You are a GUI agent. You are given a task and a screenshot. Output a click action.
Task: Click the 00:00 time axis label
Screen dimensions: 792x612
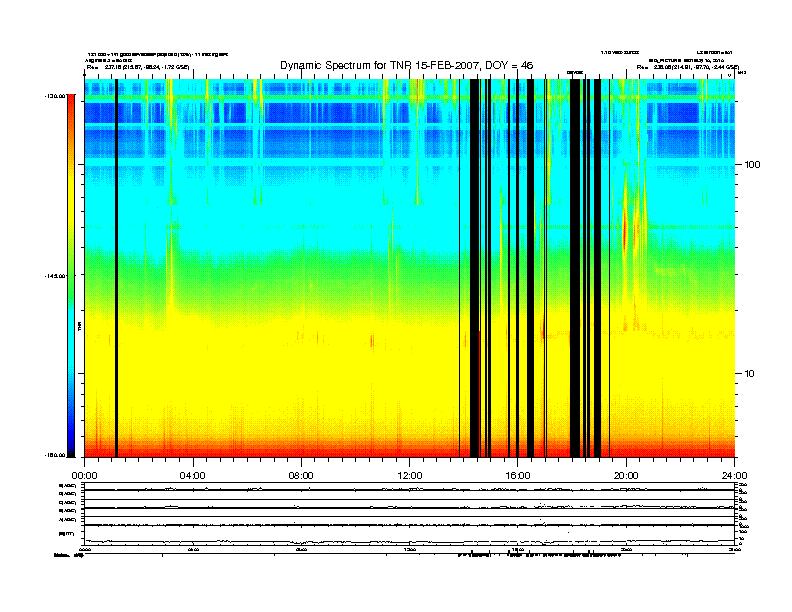tap(84, 475)
